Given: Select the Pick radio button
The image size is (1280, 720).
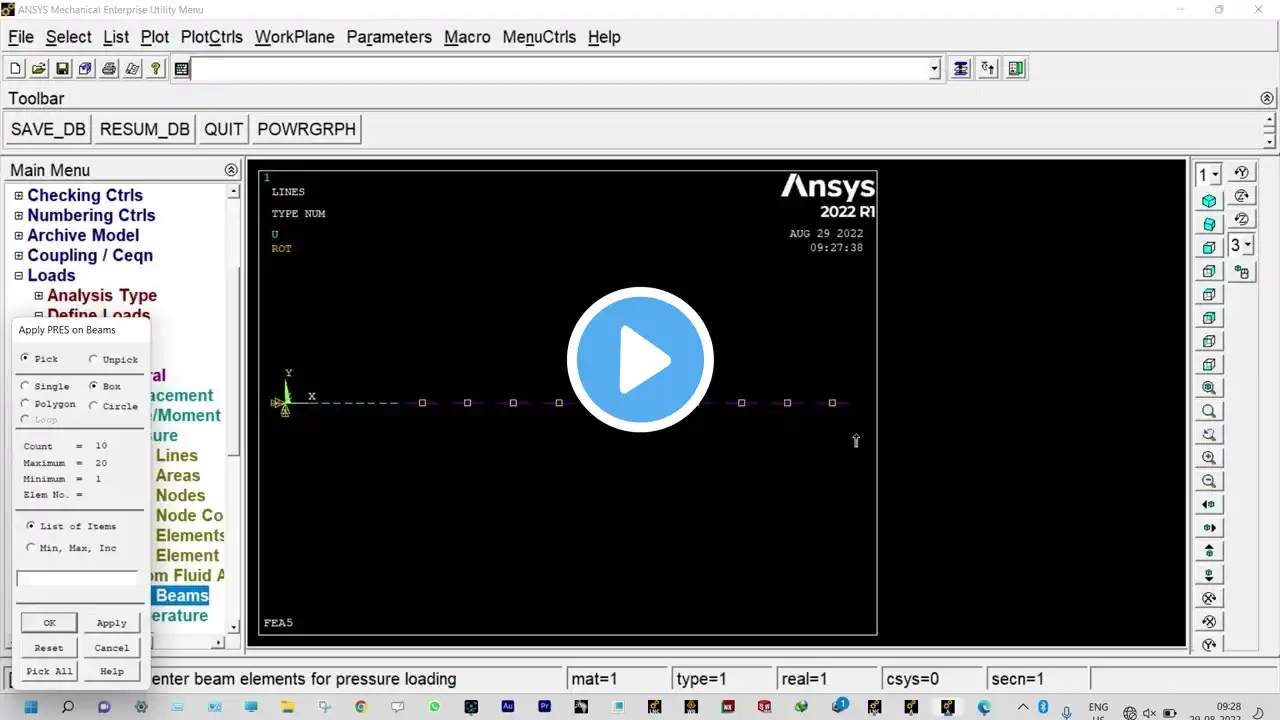Looking at the screenshot, I should pos(26,358).
